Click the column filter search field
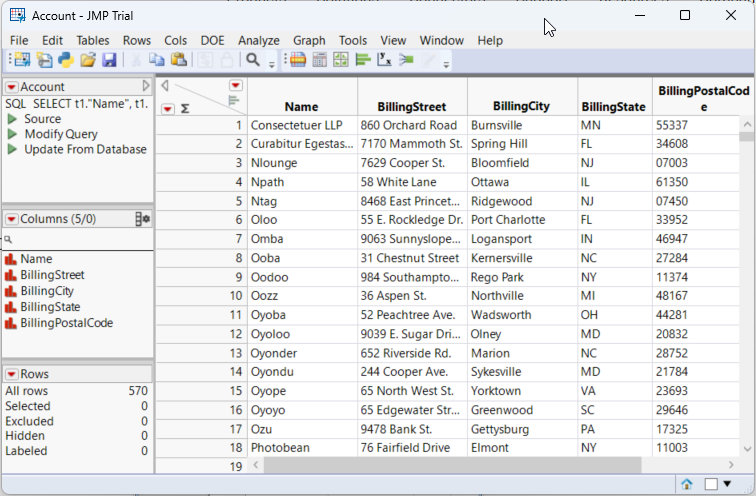 point(80,240)
